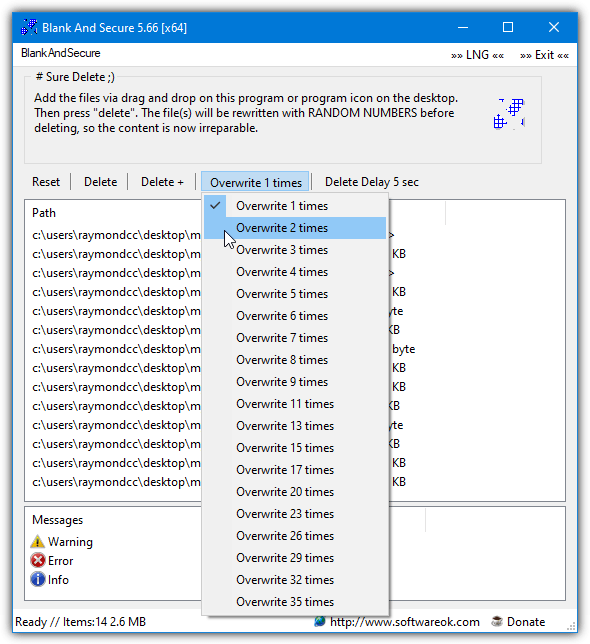Click the Ready // Items:14 status text
This screenshot has height=644, width=590.
[x=80, y=622]
